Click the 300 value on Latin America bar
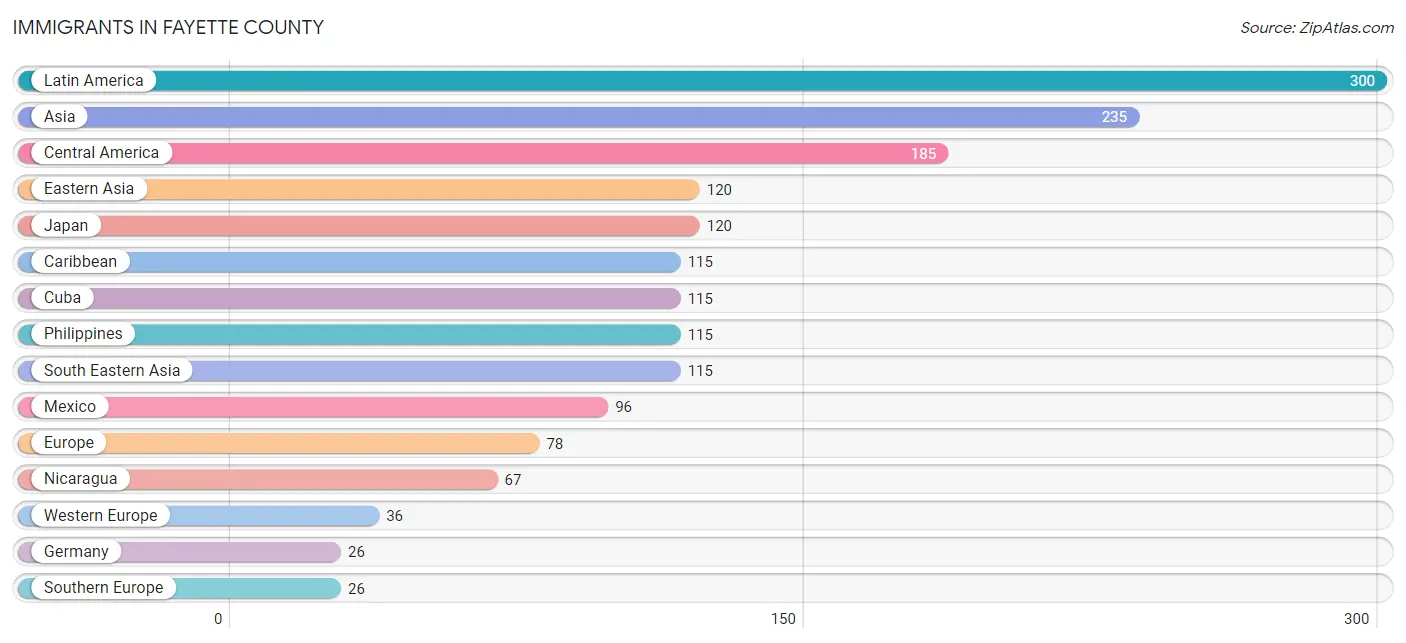 1362,81
